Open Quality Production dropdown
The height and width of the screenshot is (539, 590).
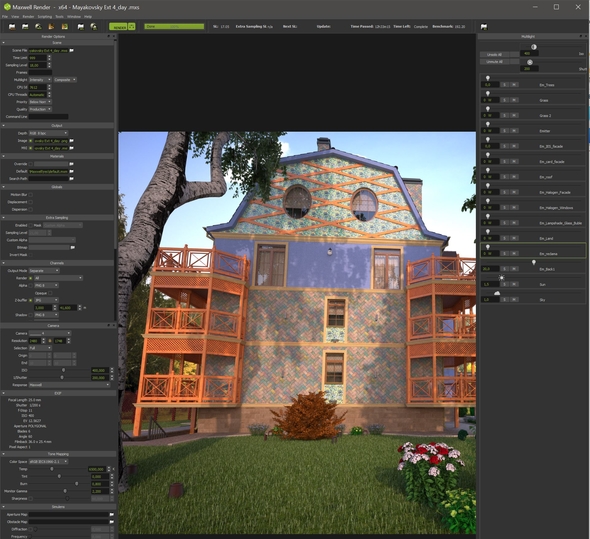pyautogui.click(x=40, y=109)
